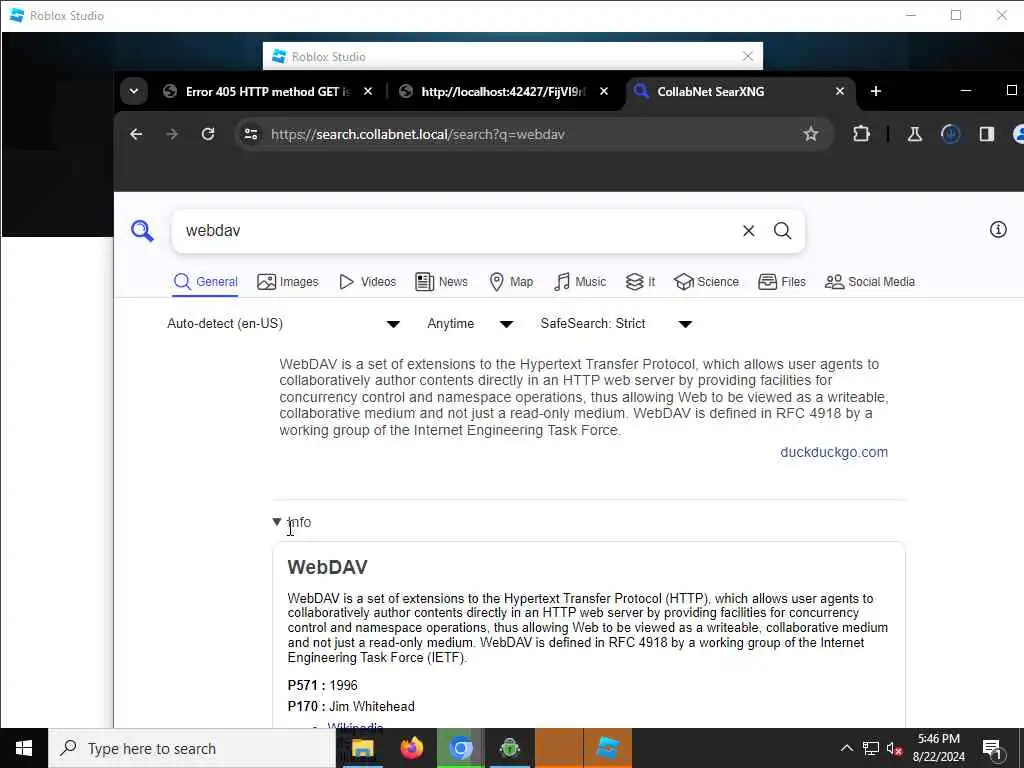The height and width of the screenshot is (768, 1024).
Task: Open the green bug app on taskbar
Action: pyautogui.click(x=509, y=748)
